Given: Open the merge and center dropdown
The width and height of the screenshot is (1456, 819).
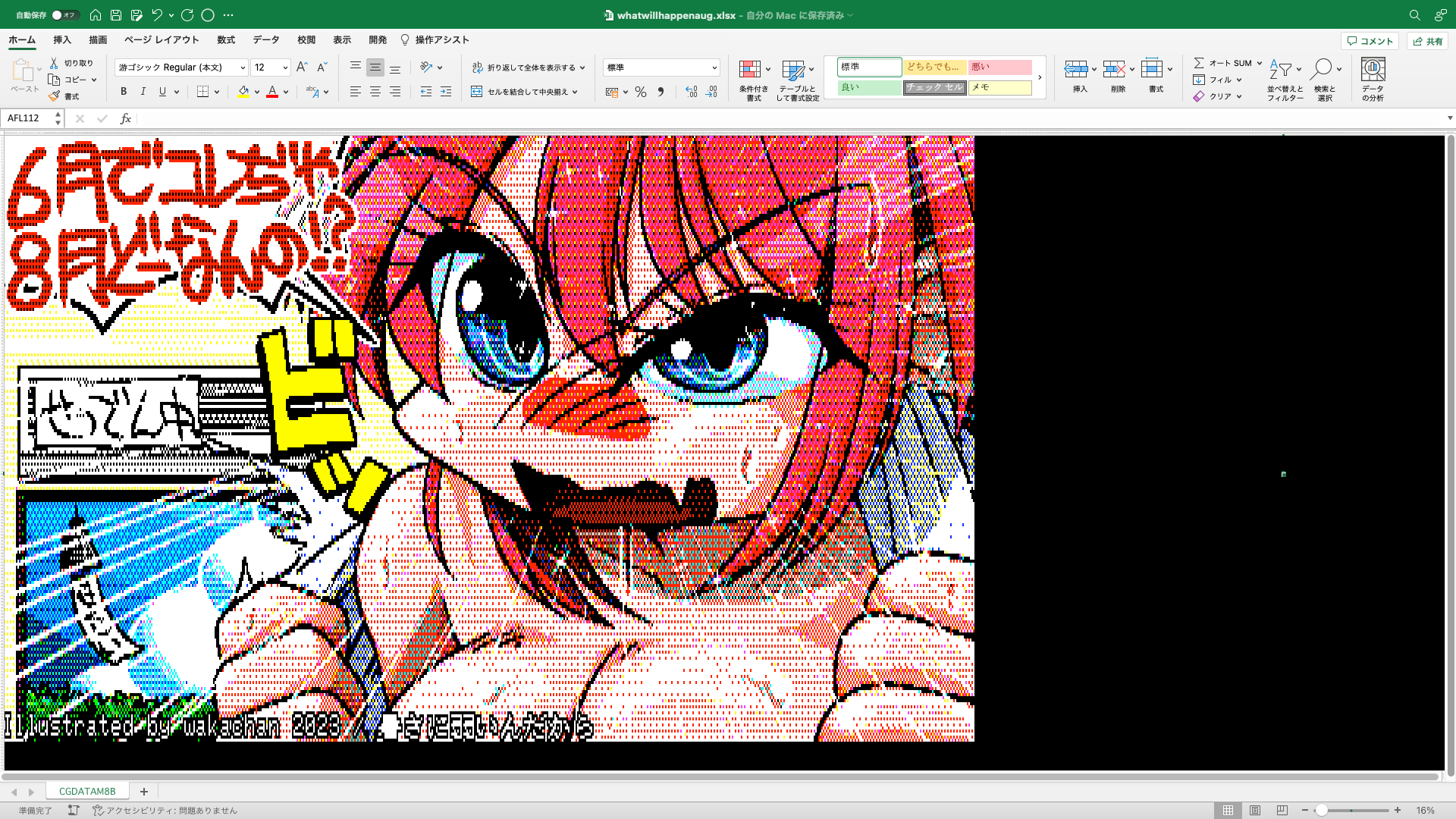Looking at the screenshot, I should click(x=575, y=92).
